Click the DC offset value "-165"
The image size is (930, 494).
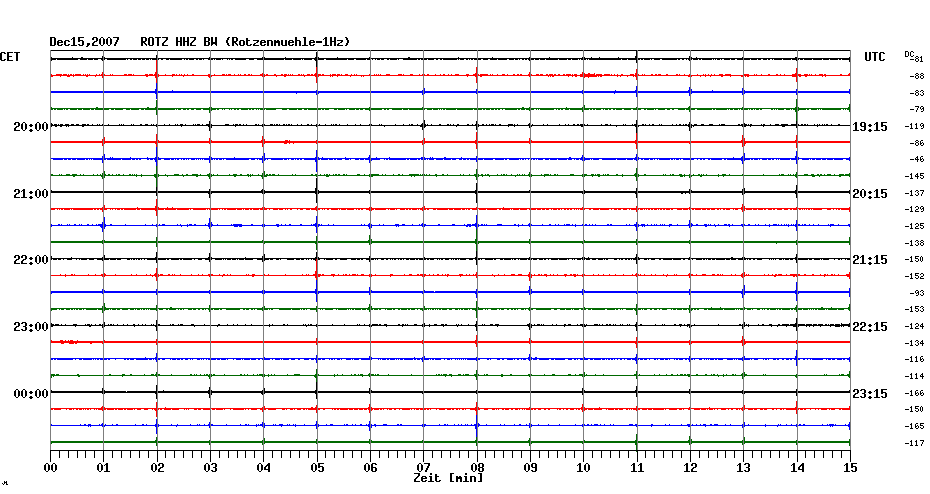915,426
